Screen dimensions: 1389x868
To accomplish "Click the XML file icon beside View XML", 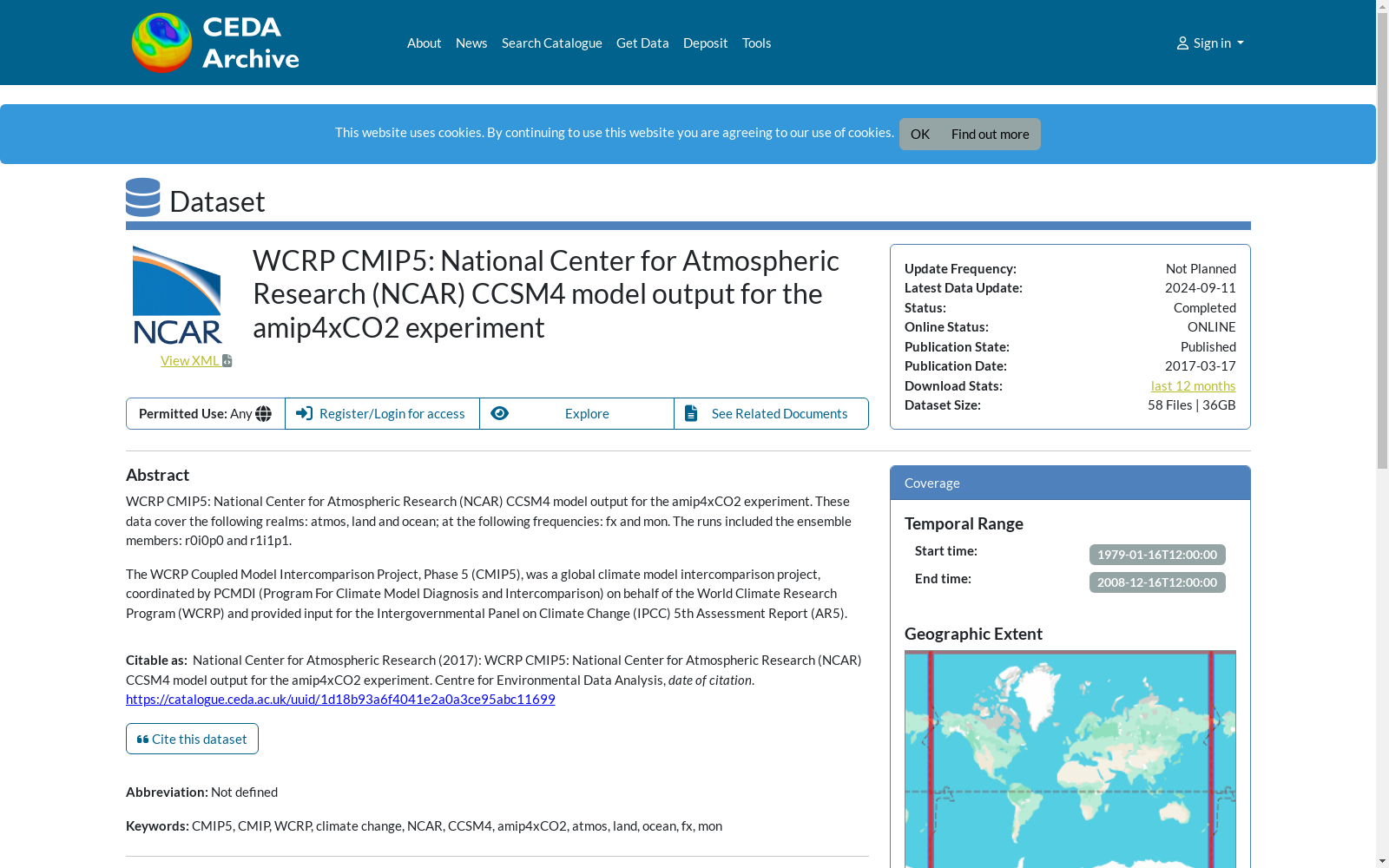I will (x=227, y=360).
